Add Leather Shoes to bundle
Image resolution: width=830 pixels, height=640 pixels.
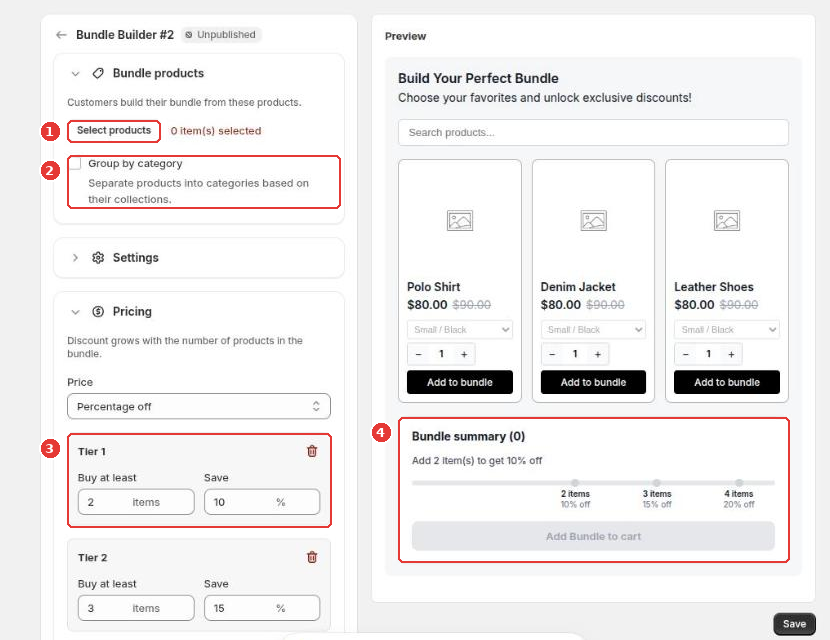pos(727,382)
